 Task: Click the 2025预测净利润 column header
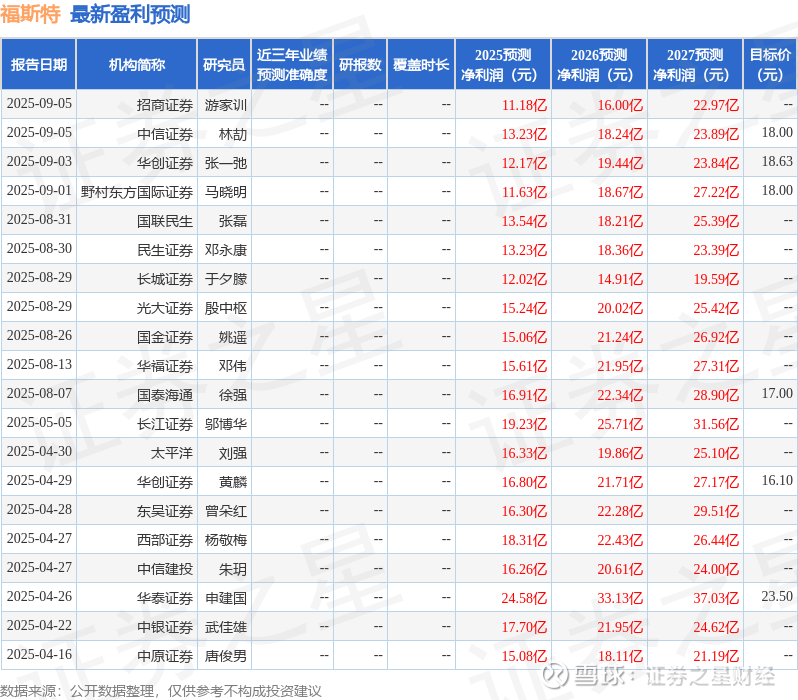(503, 65)
